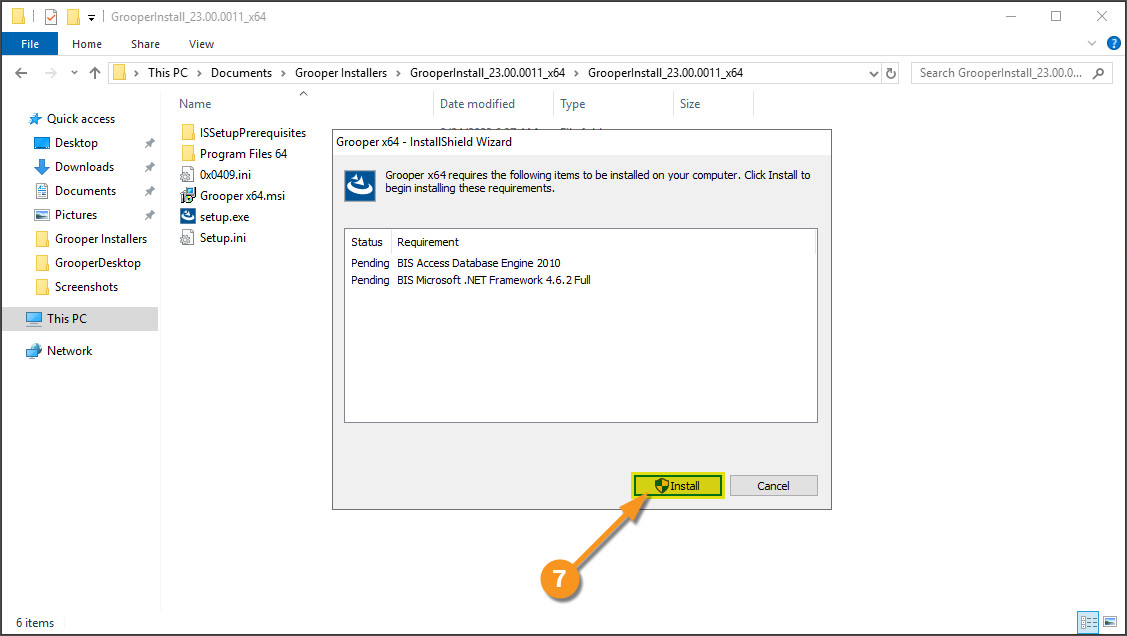Click the Status column header in wizard

click(368, 242)
